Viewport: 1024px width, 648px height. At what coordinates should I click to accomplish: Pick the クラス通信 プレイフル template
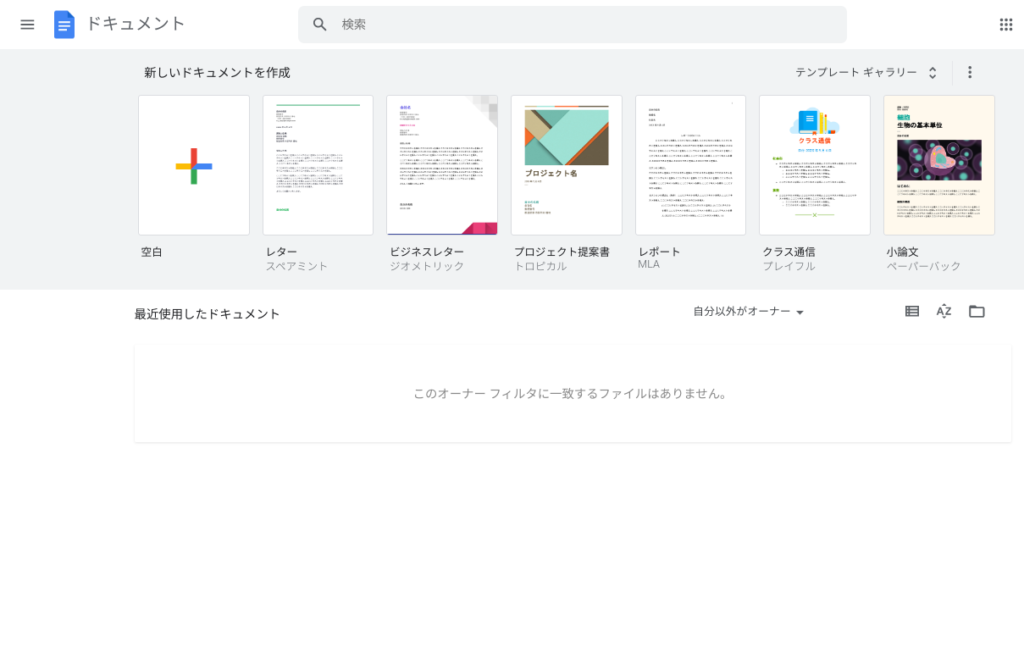coord(814,165)
